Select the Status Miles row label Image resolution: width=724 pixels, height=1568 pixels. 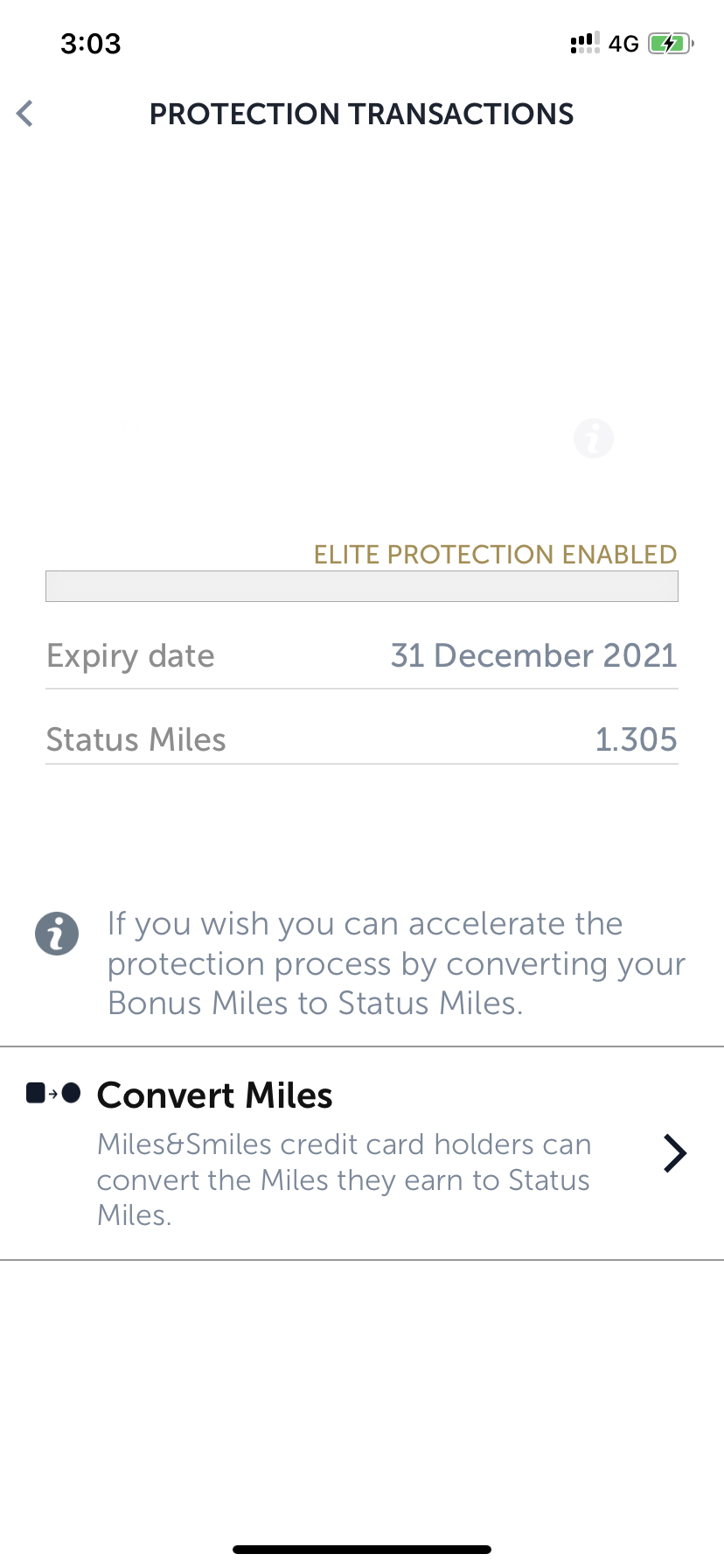[136, 739]
